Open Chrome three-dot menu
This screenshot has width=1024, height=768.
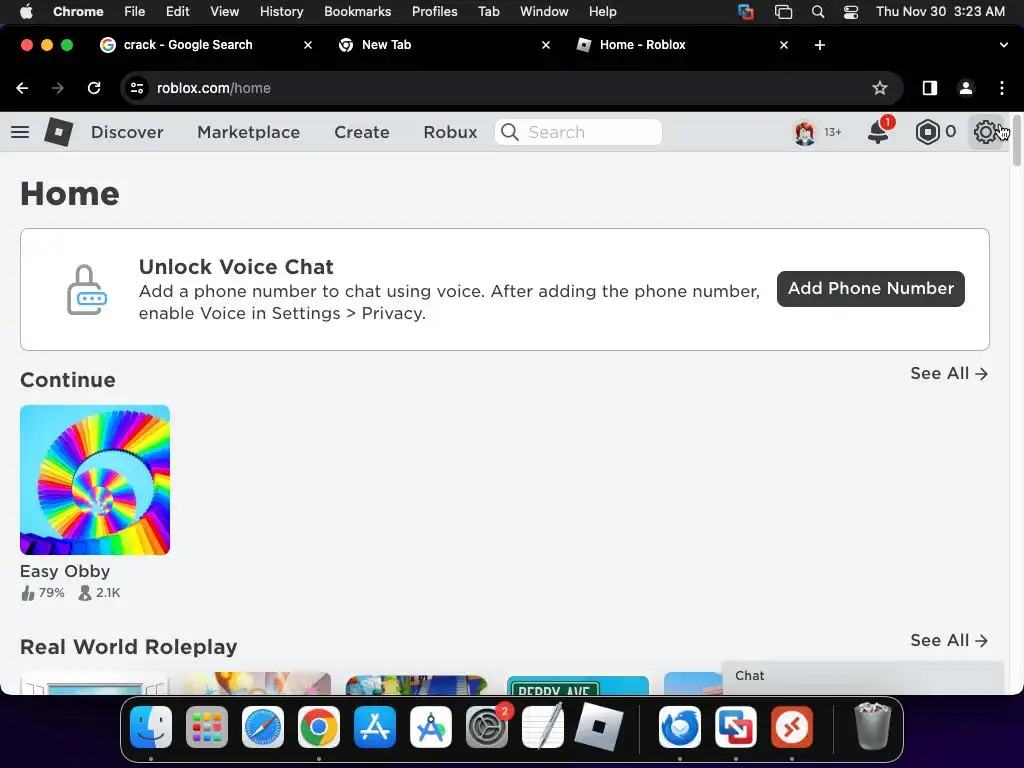(x=1002, y=88)
